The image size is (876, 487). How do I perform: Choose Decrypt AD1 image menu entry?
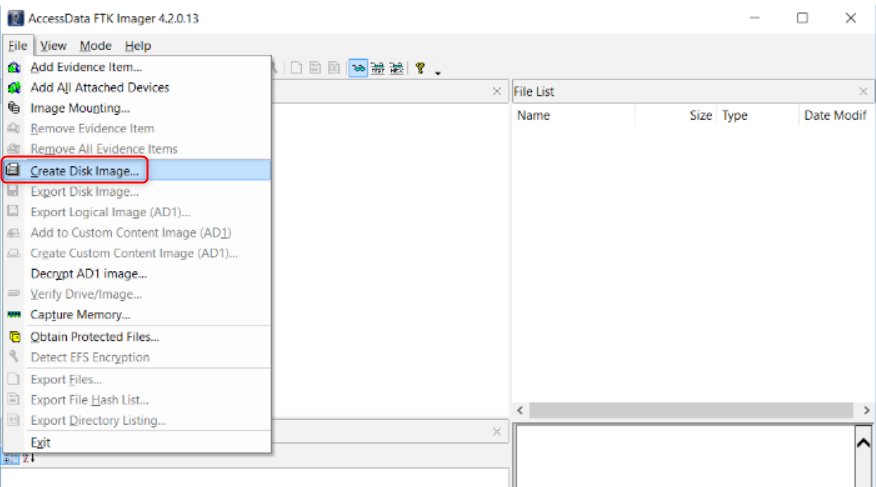pyautogui.click(x=89, y=273)
